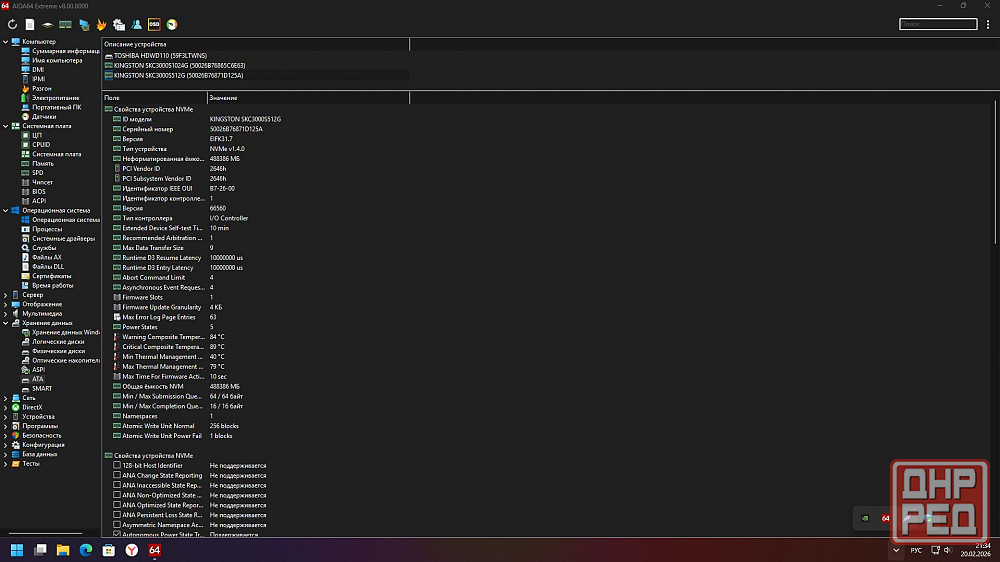1000x562 pixels.
Task: Click the vertical scrollbar of properties list
Action: (x=995, y=180)
